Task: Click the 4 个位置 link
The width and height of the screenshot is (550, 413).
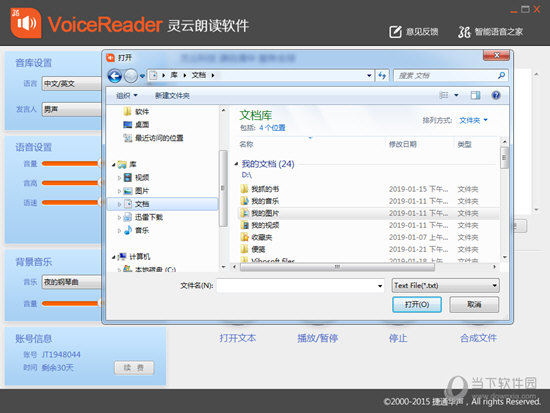Action: [x=272, y=128]
